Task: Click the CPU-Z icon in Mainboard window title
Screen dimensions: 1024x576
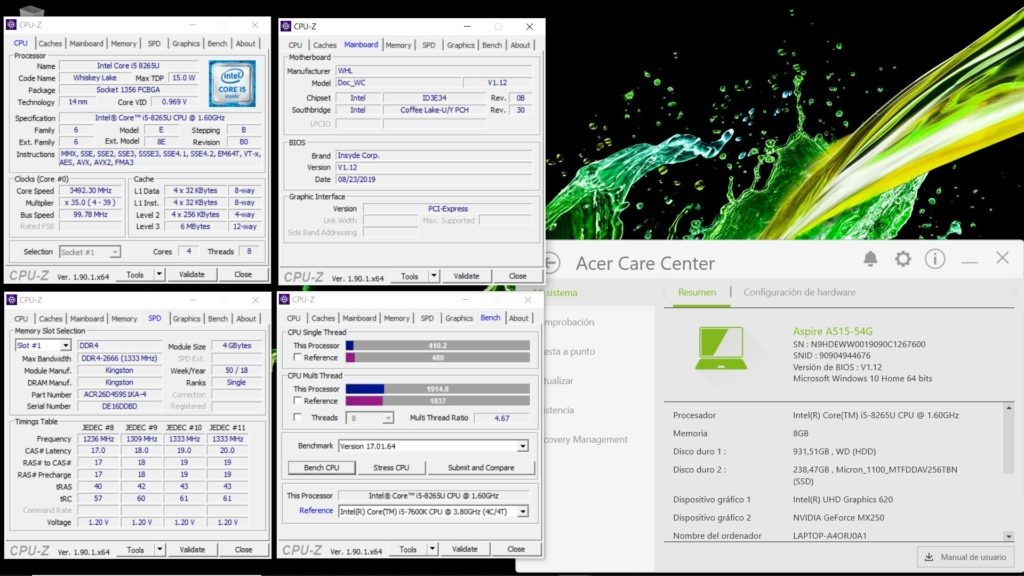Action: (285, 26)
